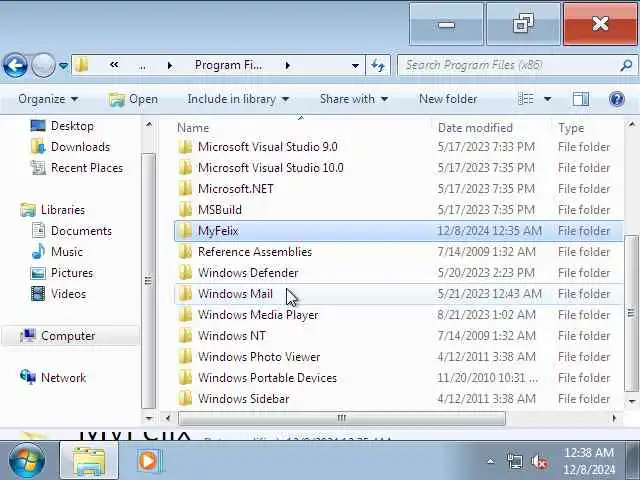The height and width of the screenshot is (480, 640).
Task: Open the recent pages dropdown arrow
Action: (x=63, y=65)
